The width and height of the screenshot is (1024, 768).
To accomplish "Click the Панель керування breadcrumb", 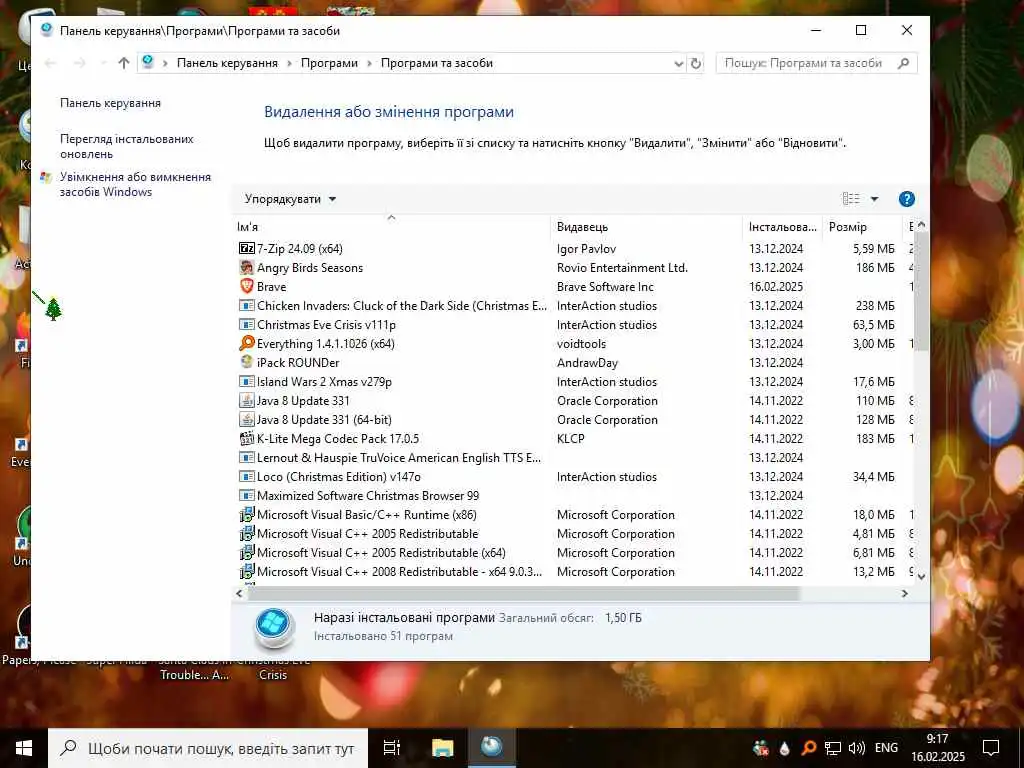I will coord(227,63).
